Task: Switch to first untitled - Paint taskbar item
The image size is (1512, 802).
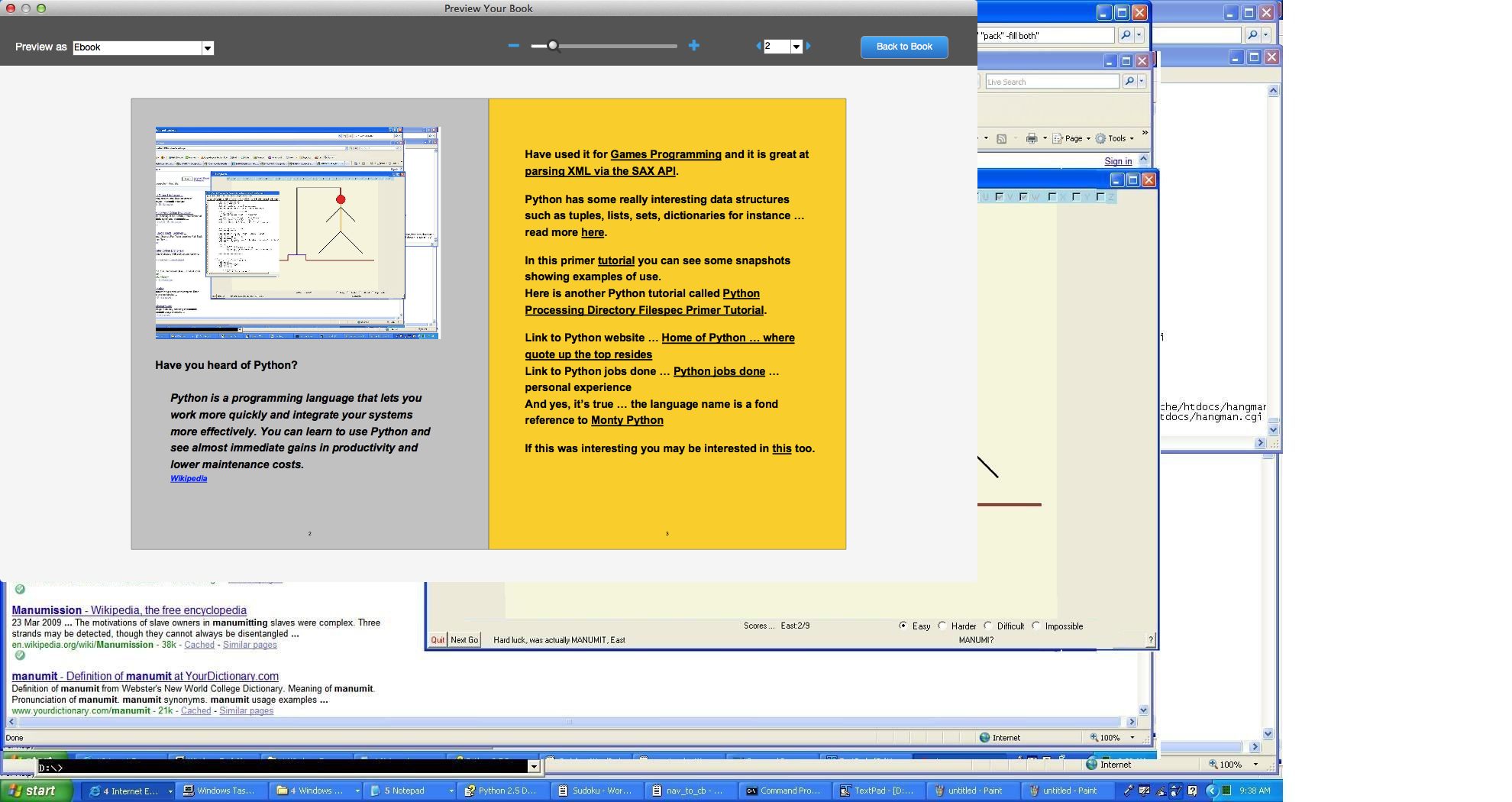Action: point(974,791)
